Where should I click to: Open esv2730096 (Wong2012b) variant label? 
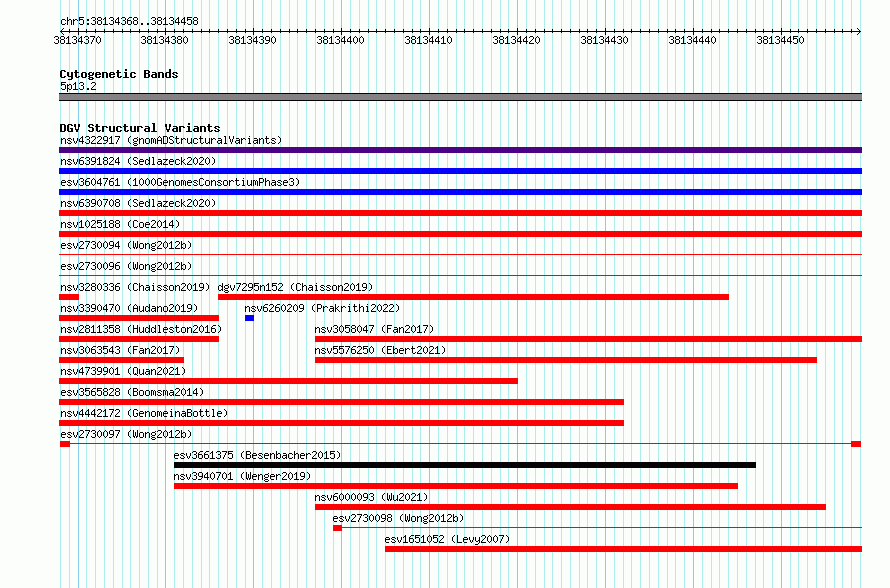(x=126, y=266)
